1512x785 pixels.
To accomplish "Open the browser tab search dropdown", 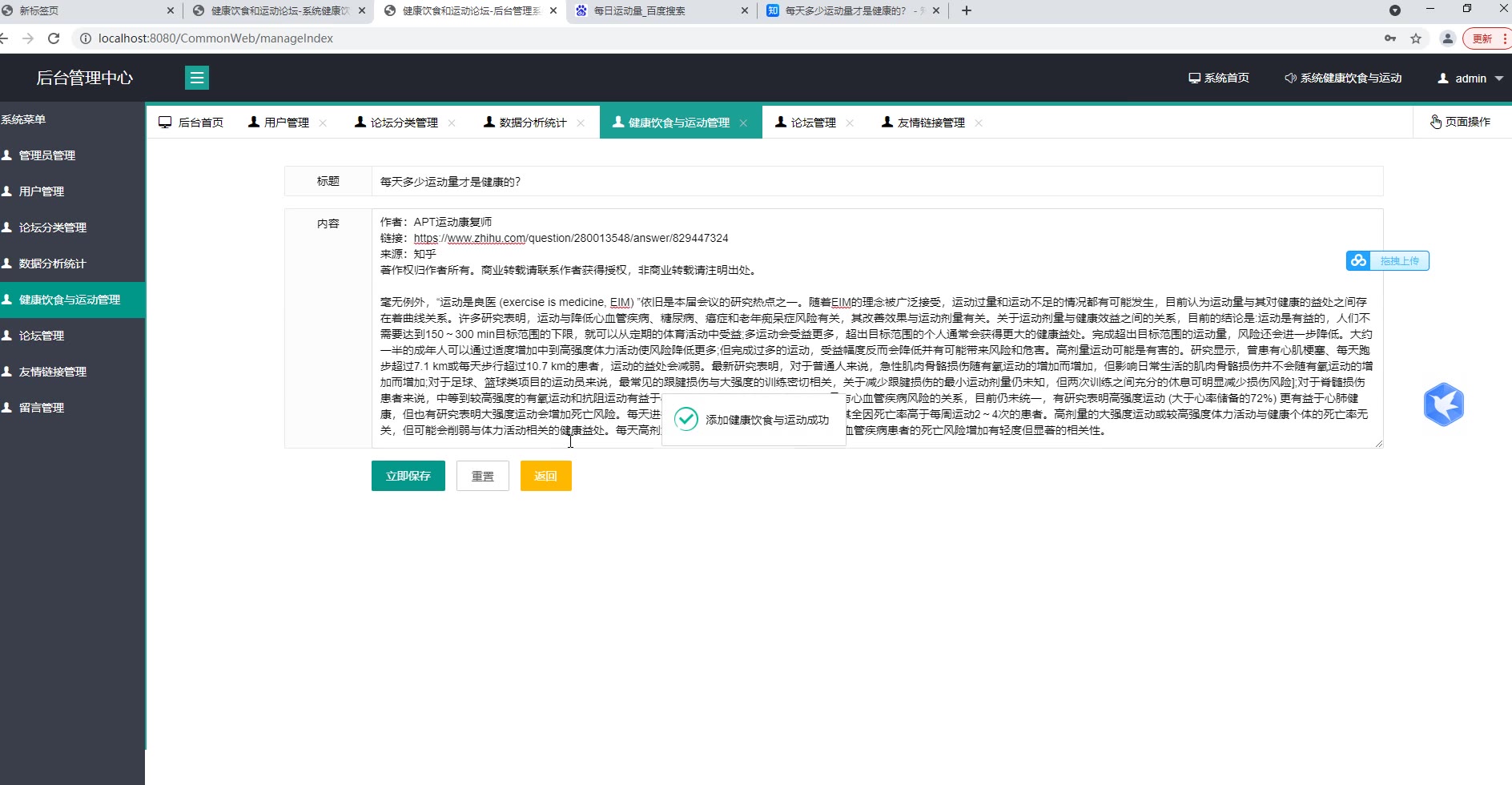I will tap(1395, 10).
